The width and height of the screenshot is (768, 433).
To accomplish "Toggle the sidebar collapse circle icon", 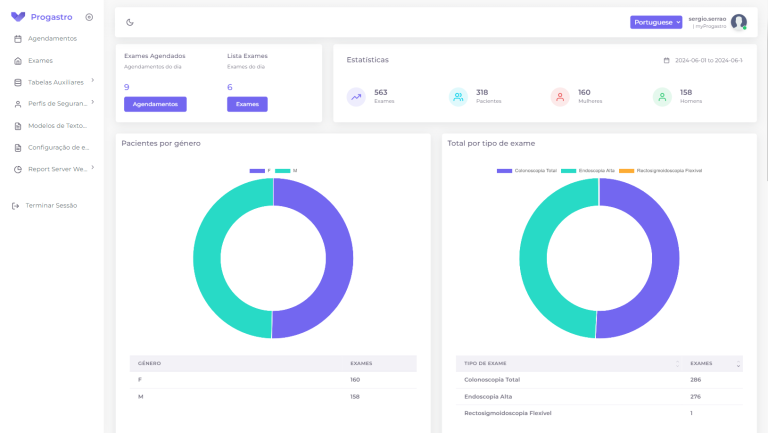I will coord(89,17).
